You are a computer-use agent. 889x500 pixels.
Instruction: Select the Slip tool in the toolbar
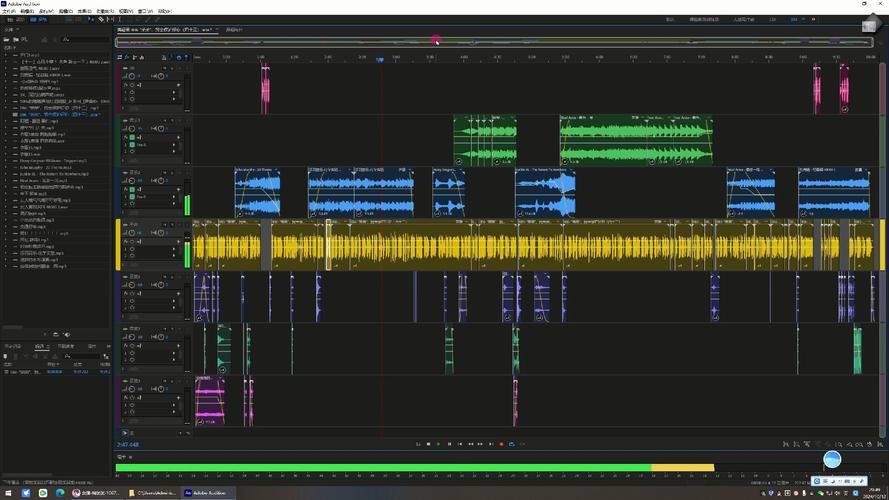(110, 19)
